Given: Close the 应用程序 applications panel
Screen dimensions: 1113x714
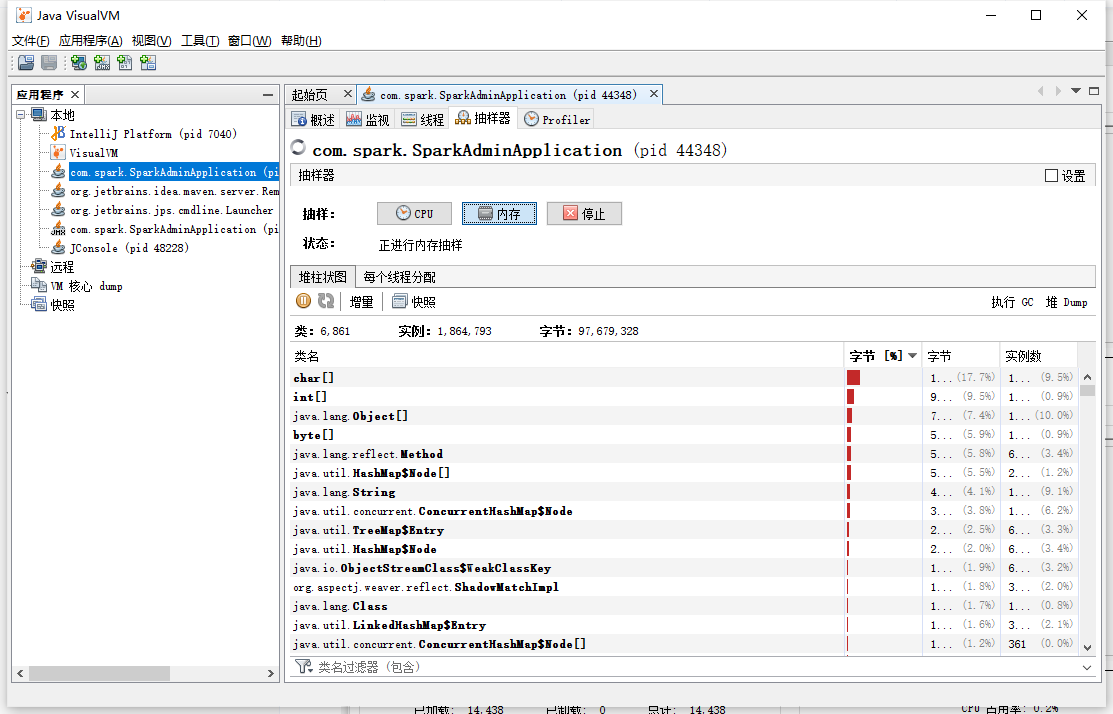Looking at the screenshot, I should pyautogui.click(x=75, y=94).
